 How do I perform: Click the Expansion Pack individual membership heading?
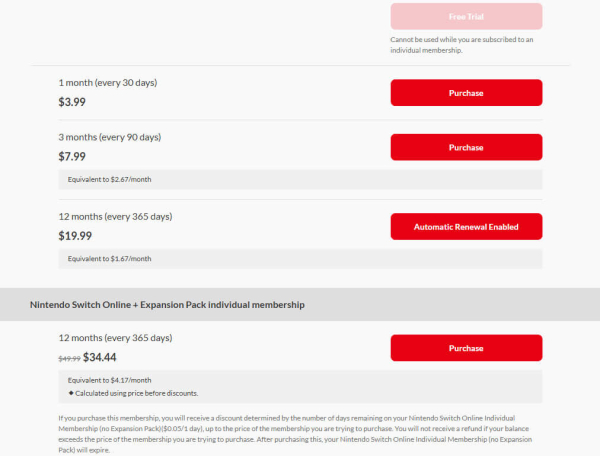point(167,304)
